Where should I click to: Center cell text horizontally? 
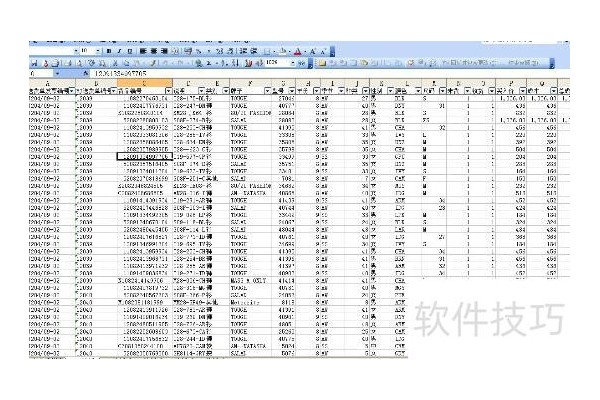(x=153, y=51)
